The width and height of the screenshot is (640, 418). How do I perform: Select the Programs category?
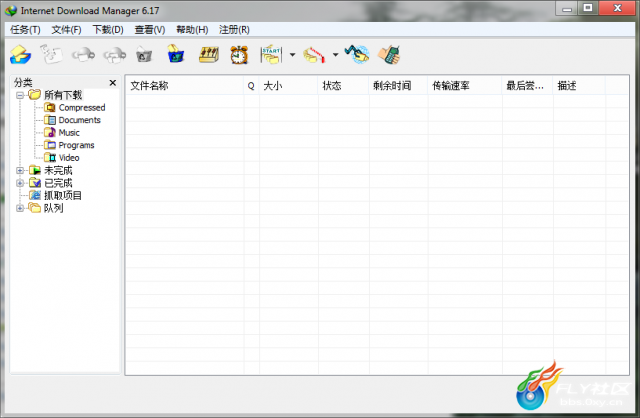[69, 145]
